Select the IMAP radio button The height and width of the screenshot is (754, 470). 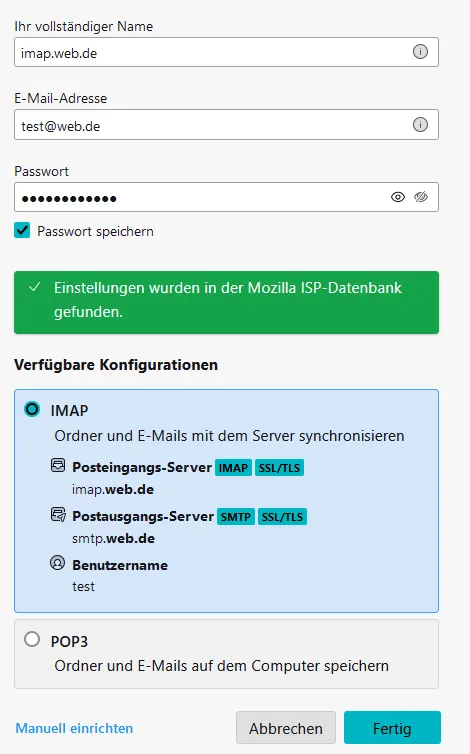(32, 409)
